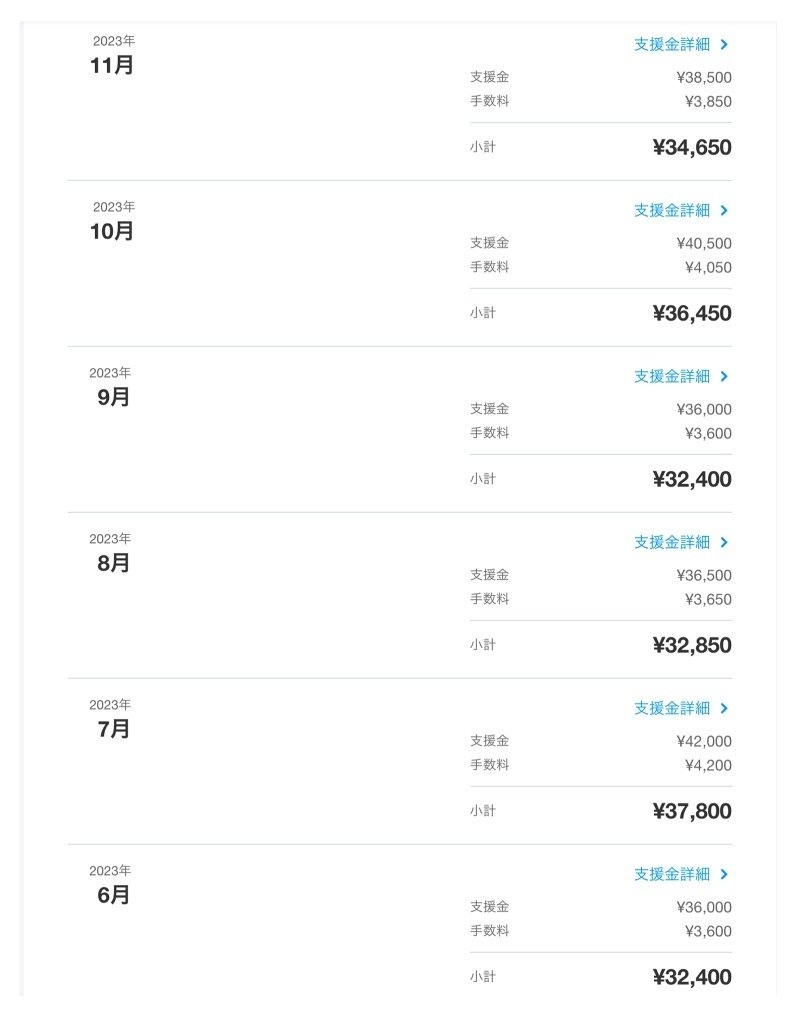Click the ¥37,800 subtotal for July
Screen dimensions: 800x1023
coord(691,812)
